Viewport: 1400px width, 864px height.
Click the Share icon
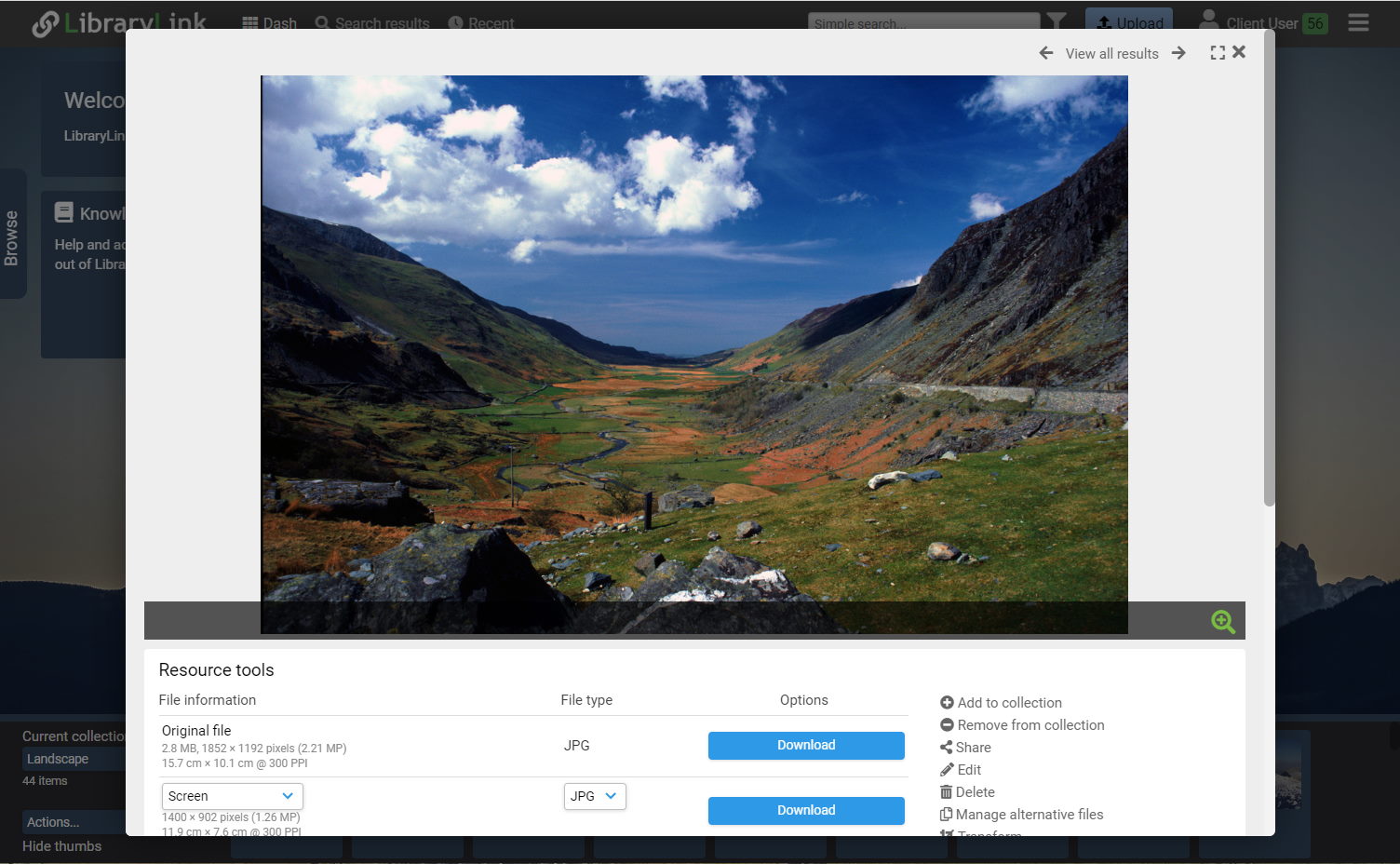(x=946, y=748)
